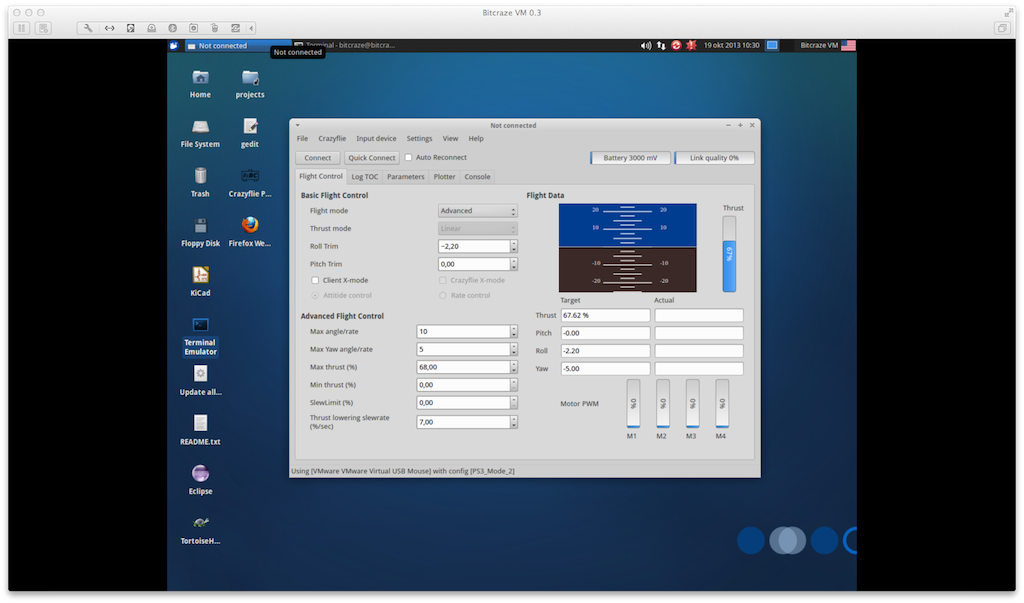
Task: Launch the Firefox Web Browser icon
Action: tap(249, 225)
